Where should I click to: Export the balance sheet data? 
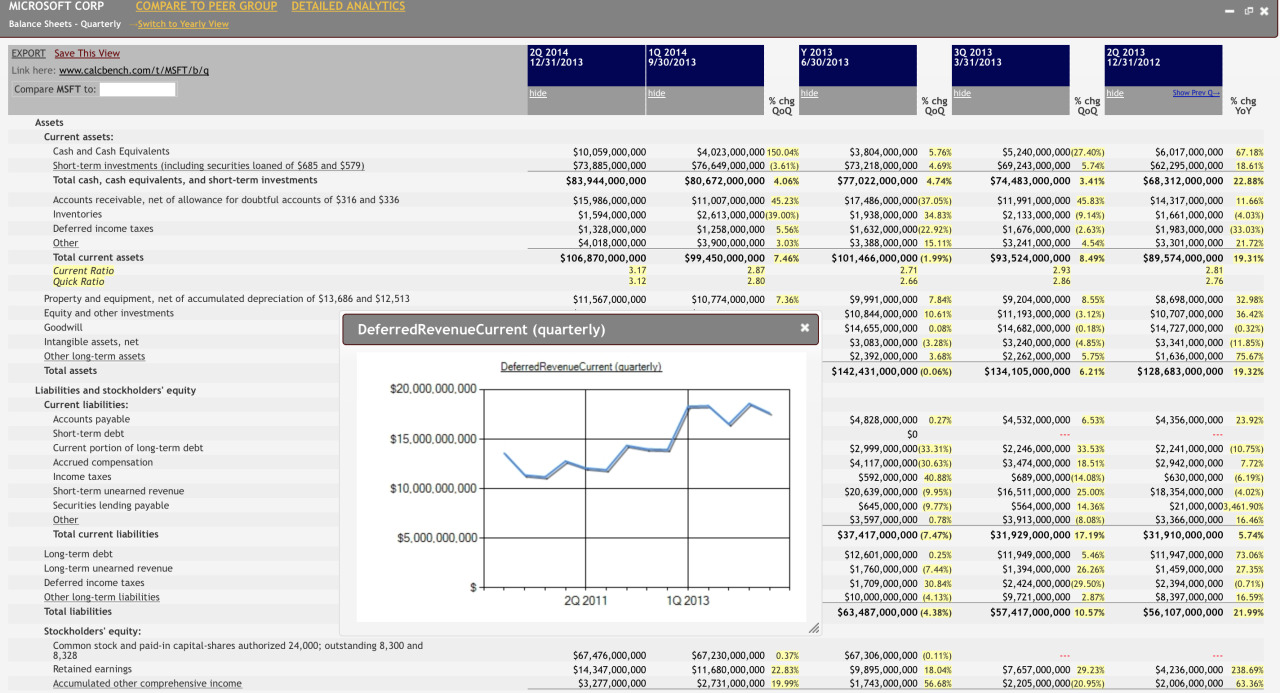click(x=28, y=54)
